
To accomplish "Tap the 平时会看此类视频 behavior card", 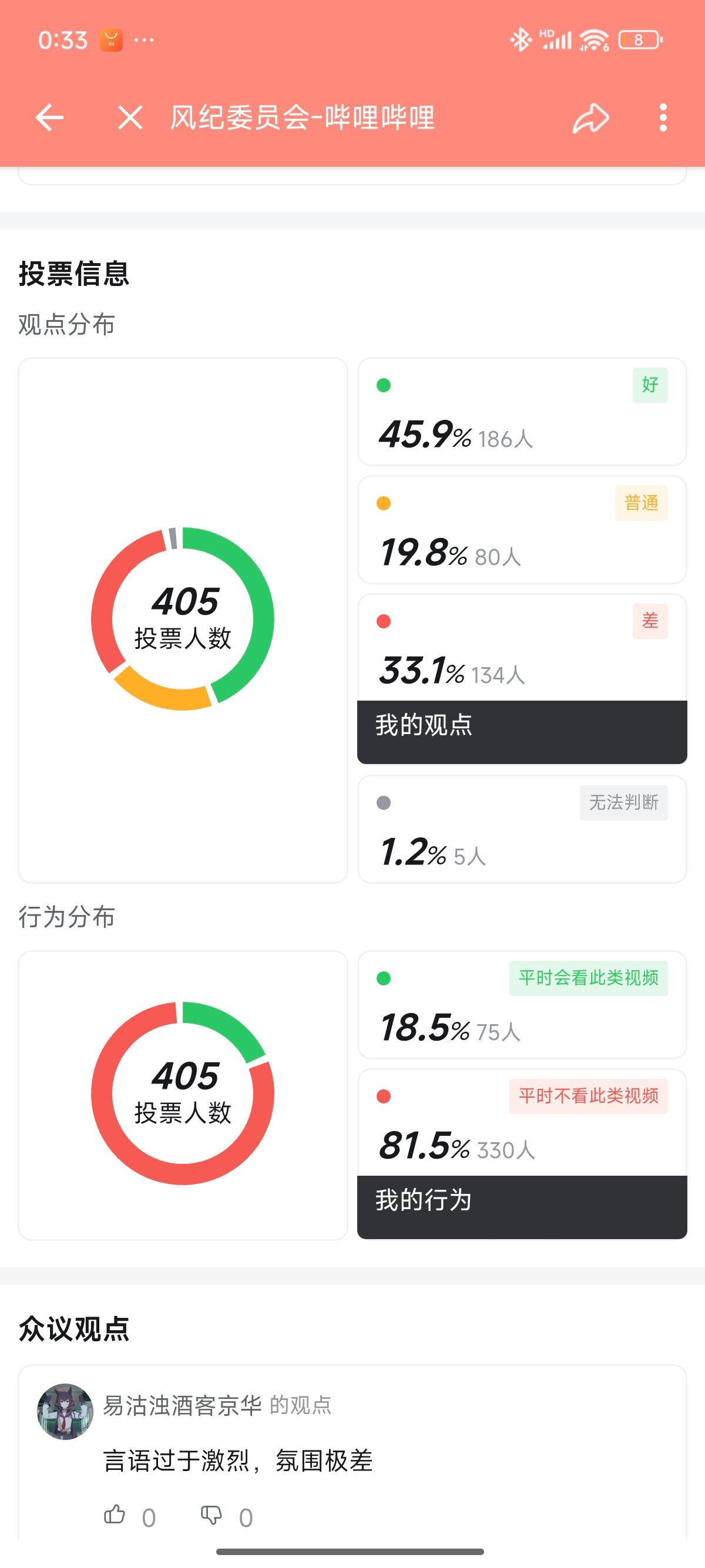I will point(522,1005).
